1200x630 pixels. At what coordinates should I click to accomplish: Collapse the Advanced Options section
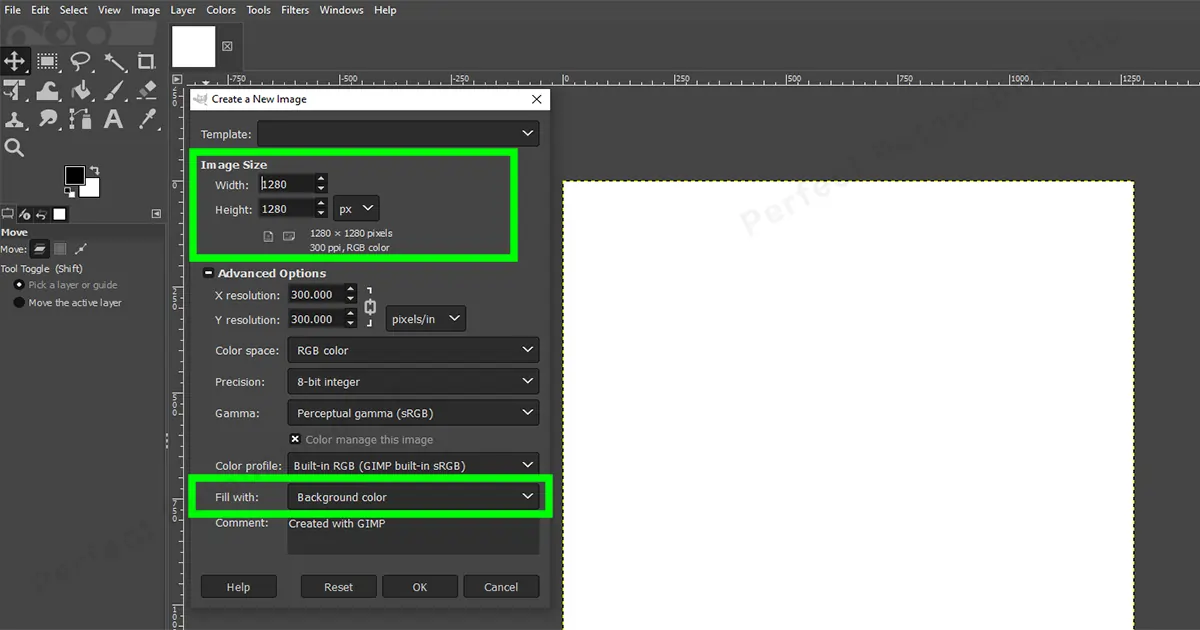coord(209,272)
